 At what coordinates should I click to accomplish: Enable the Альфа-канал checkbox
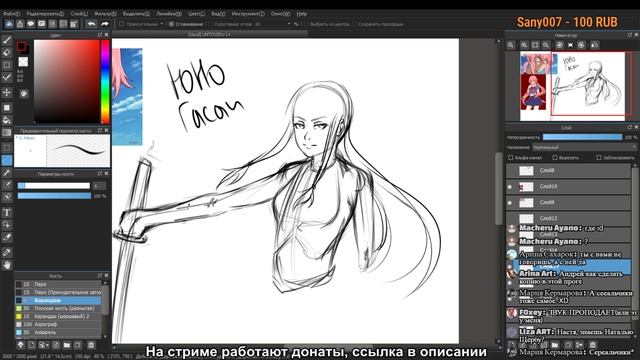point(511,158)
